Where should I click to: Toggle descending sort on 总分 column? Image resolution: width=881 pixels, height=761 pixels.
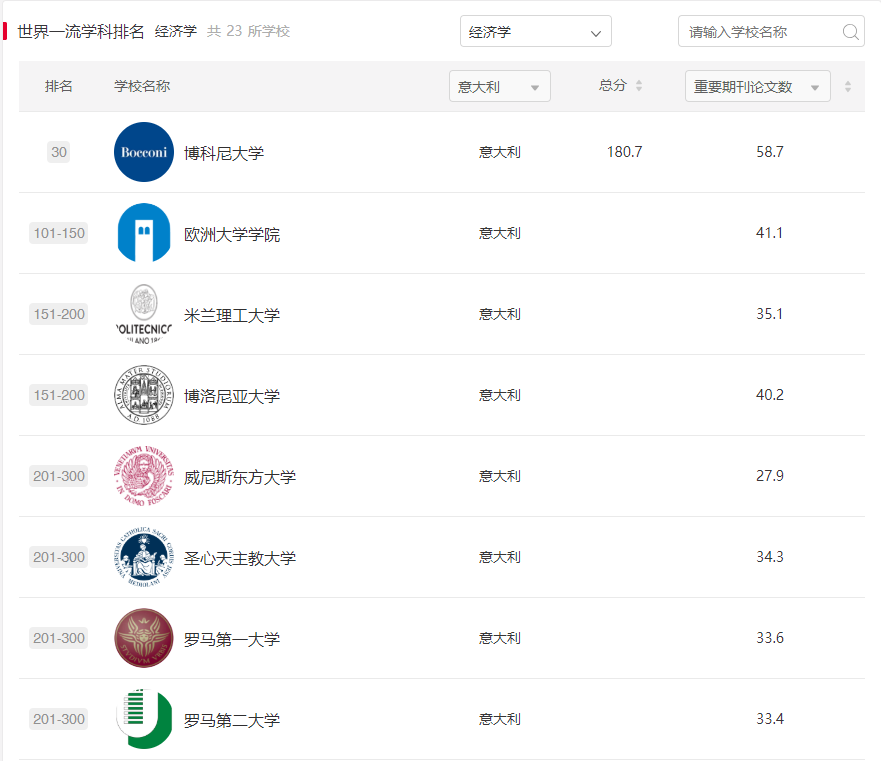click(x=639, y=90)
